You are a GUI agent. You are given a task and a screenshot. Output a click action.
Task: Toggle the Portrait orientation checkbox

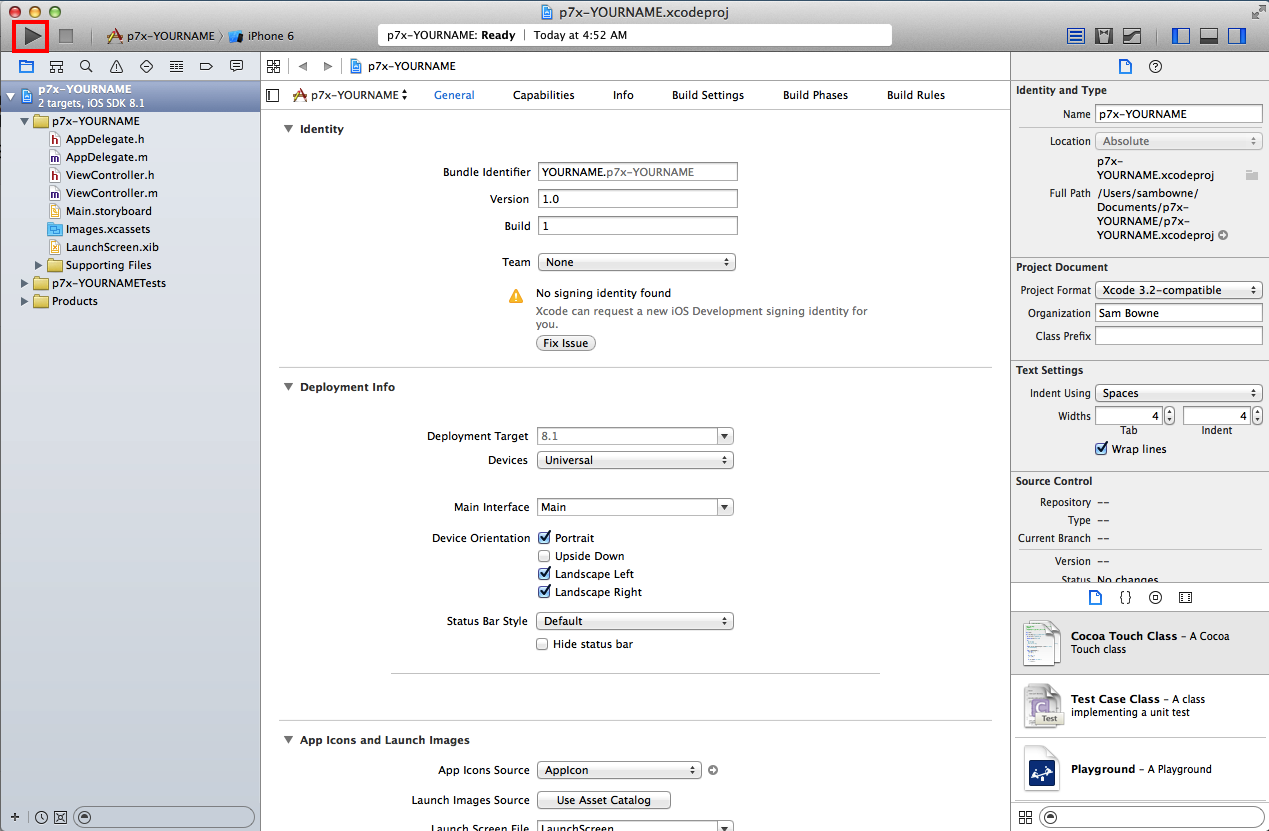544,538
